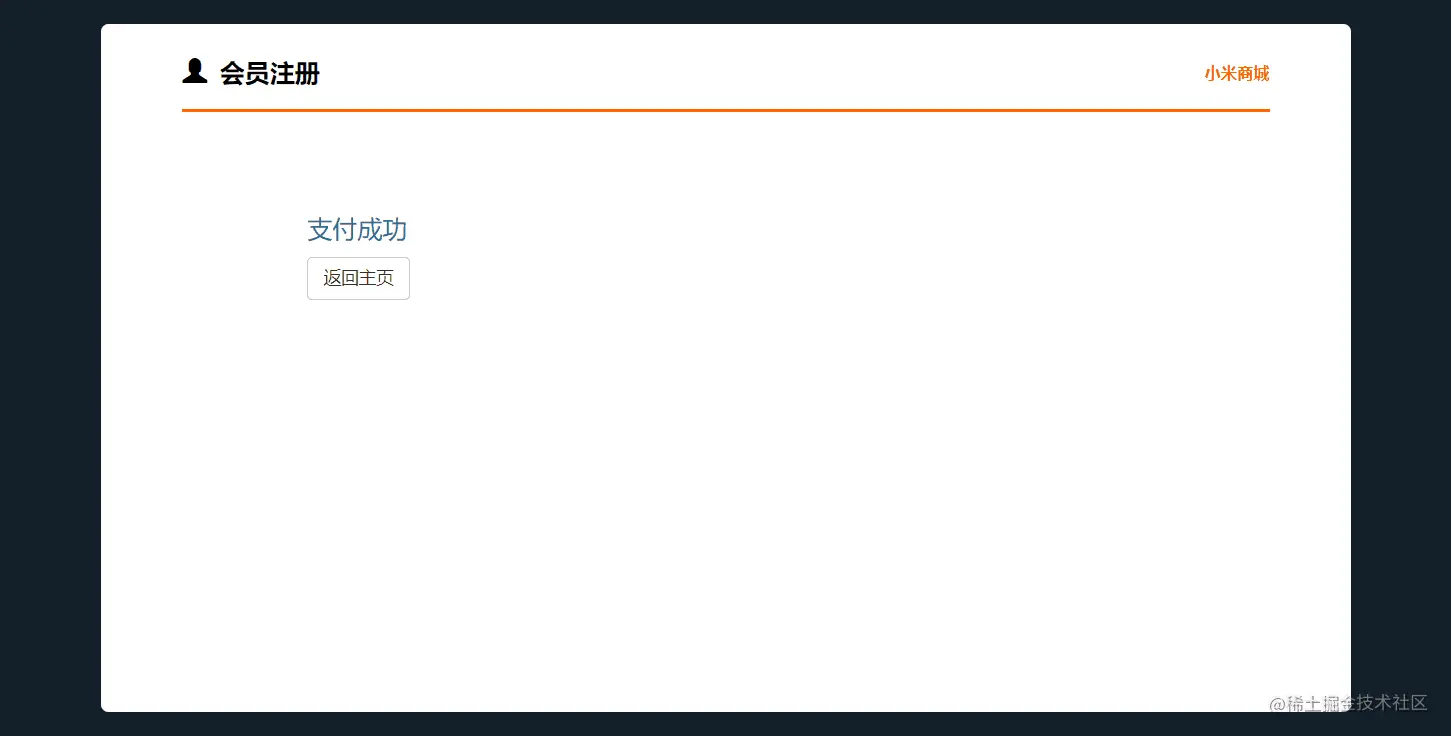Select the black person icon in header
1451x736 pixels.
click(194, 71)
